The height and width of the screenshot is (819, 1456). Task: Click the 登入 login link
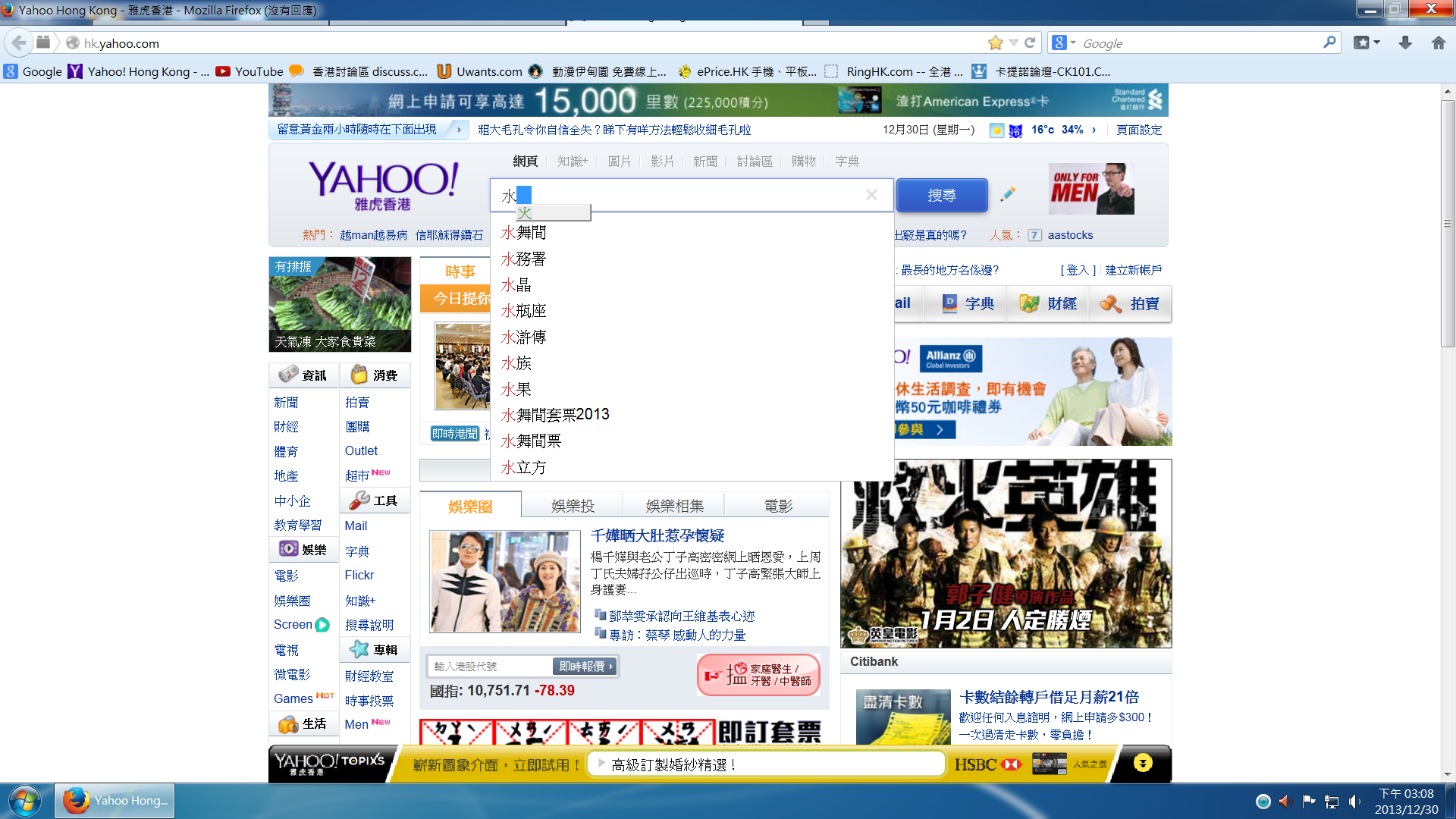point(1078,270)
